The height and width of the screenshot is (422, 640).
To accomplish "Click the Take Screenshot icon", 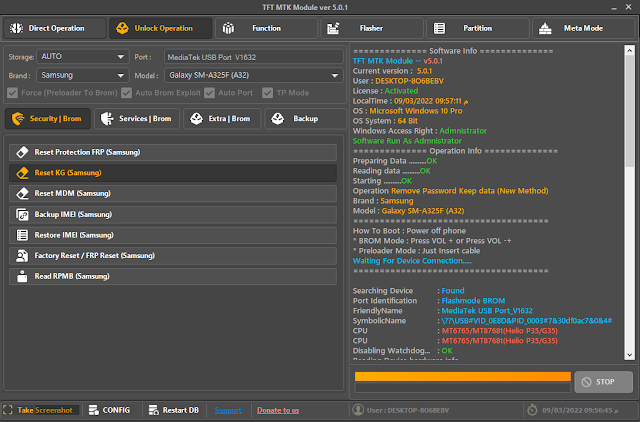I will tap(8, 410).
